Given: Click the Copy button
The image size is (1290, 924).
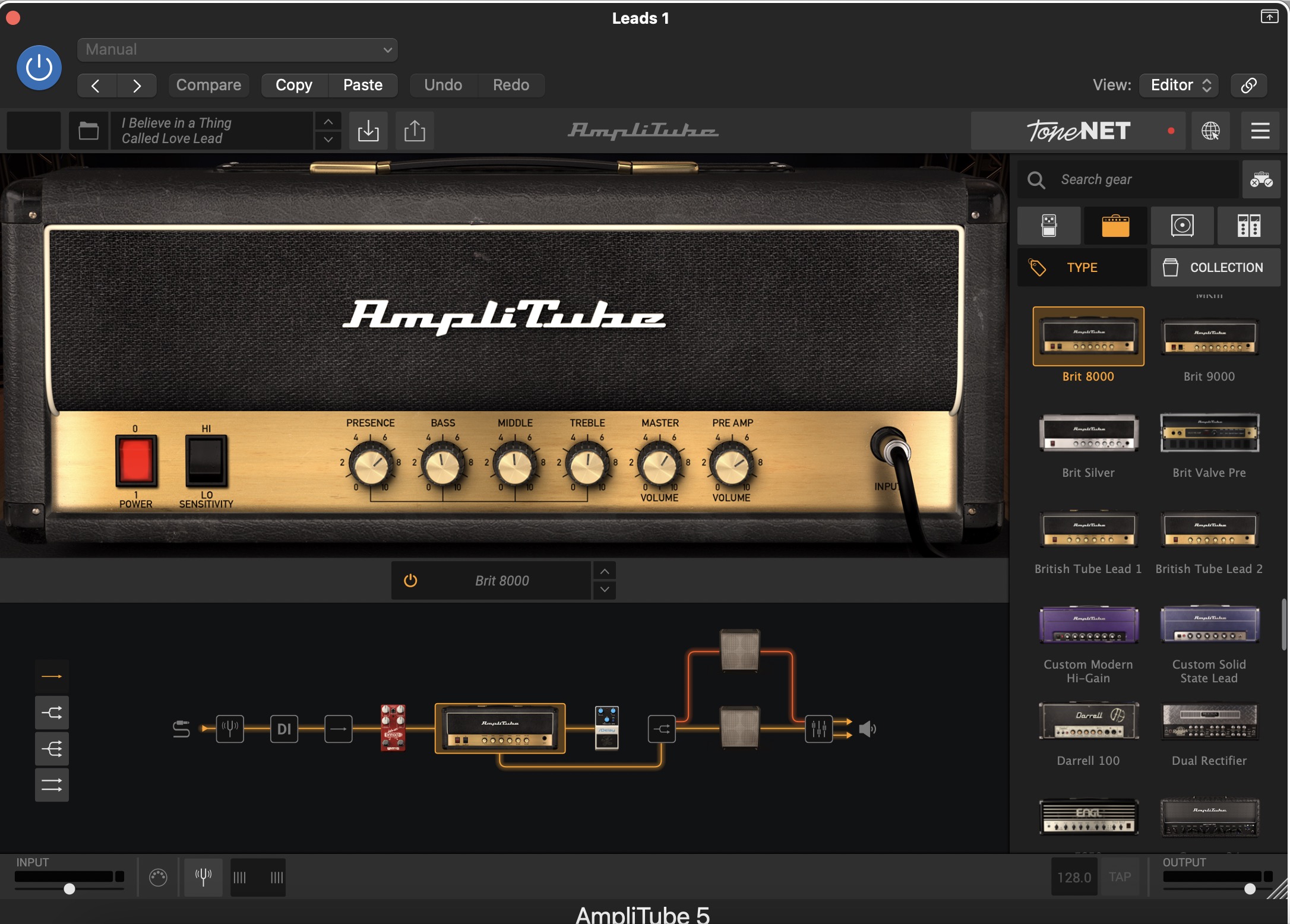Looking at the screenshot, I should coord(294,85).
